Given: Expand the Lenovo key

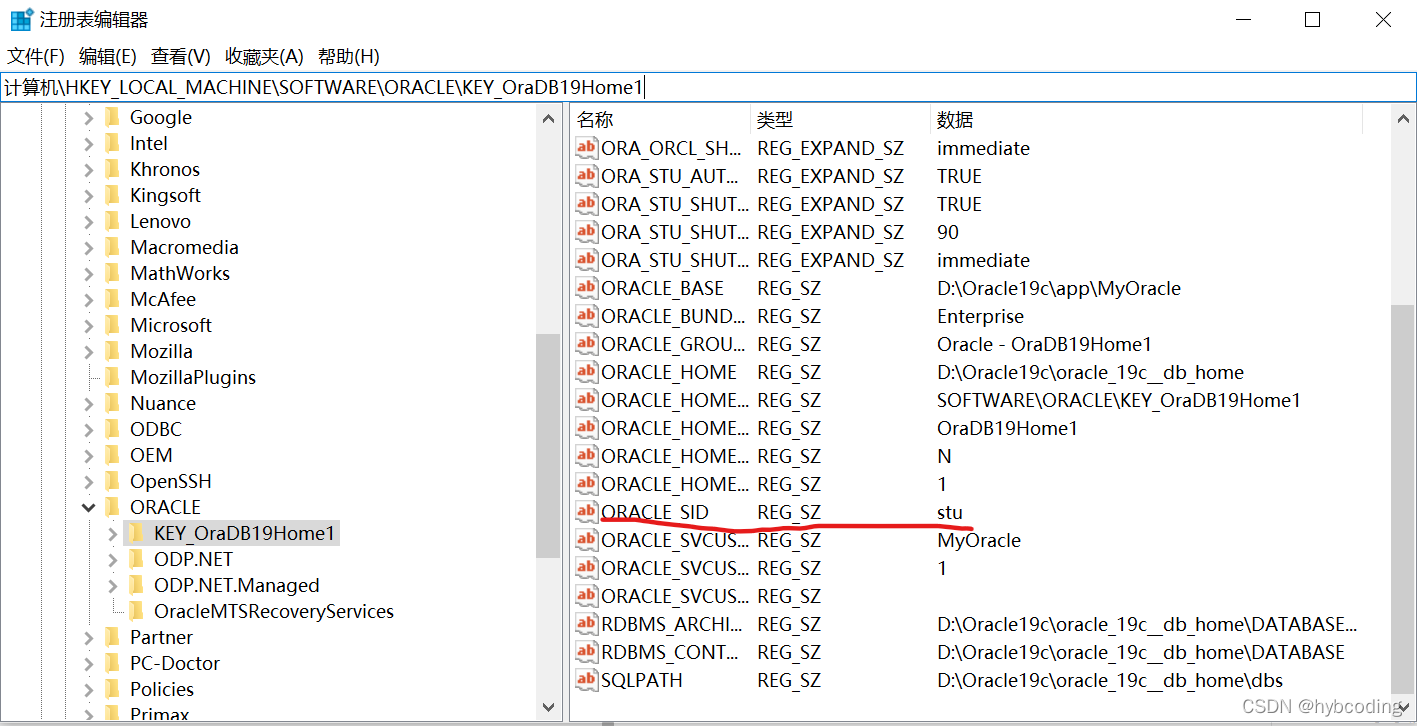Looking at the screenshot, I should (x=88, y=222).
